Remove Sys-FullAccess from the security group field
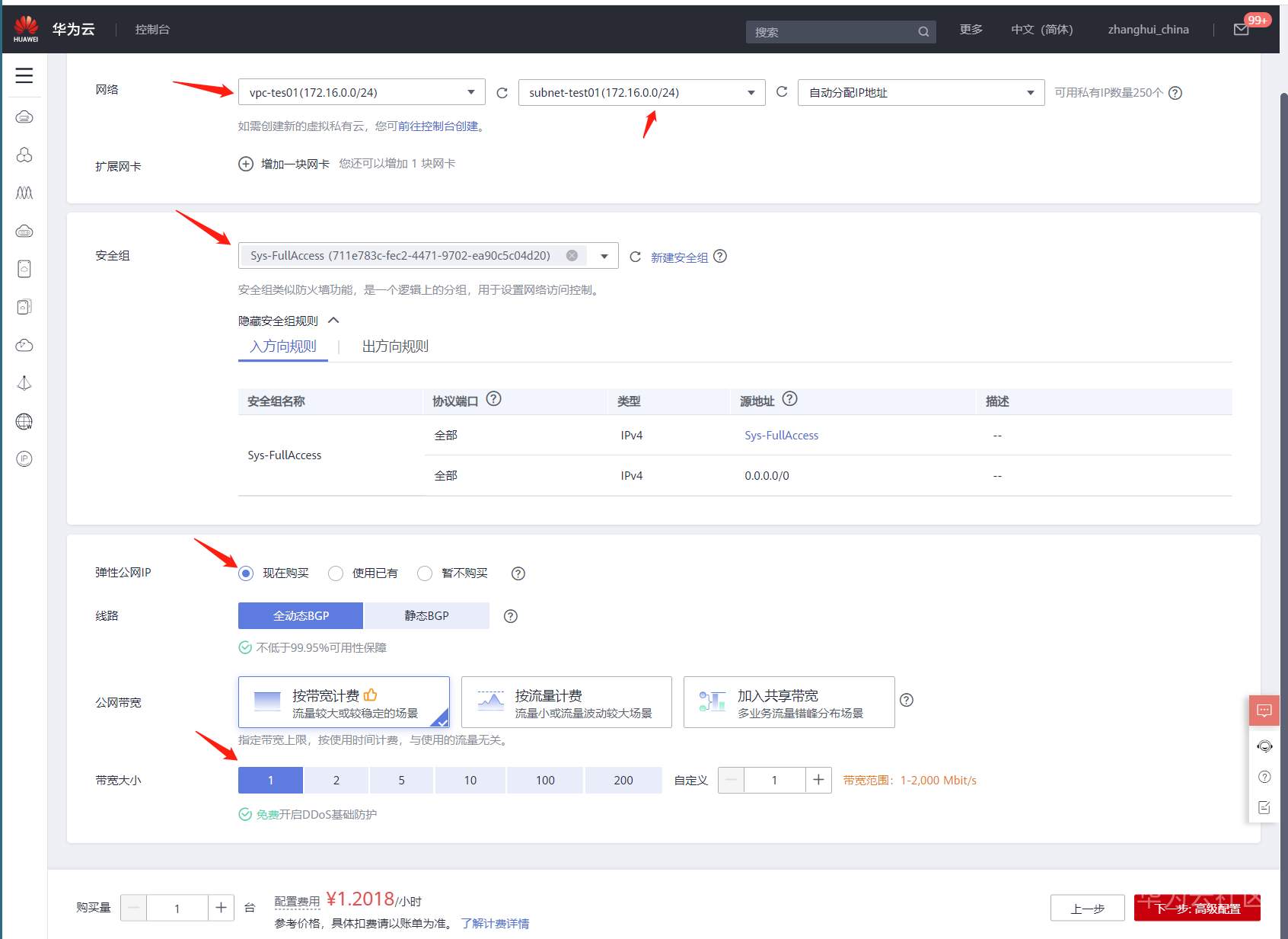 pyautogui.click(x=572, y=255)
